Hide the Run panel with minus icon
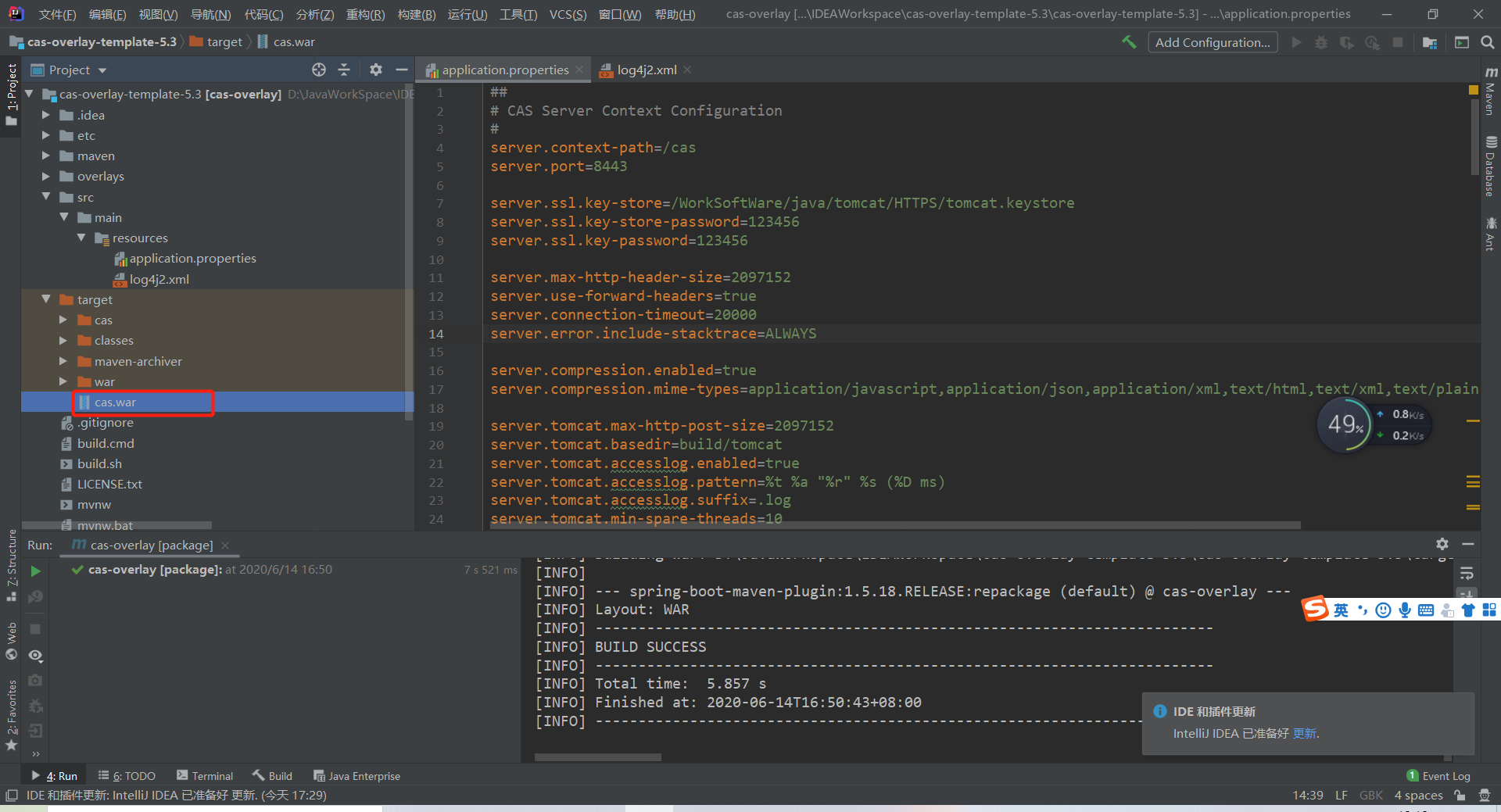 click(1468, 544)
